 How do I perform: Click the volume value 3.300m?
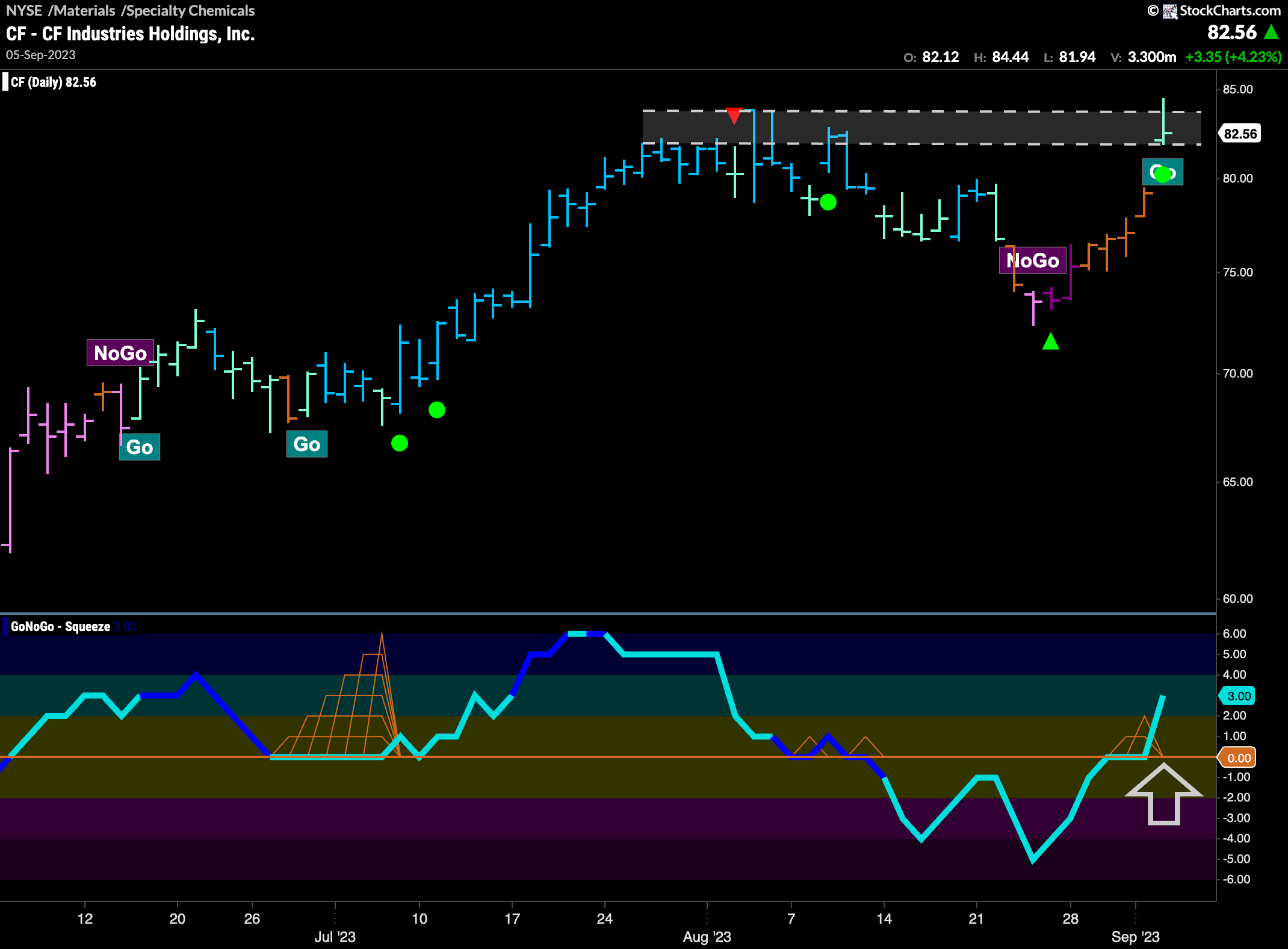point(1152,57)
